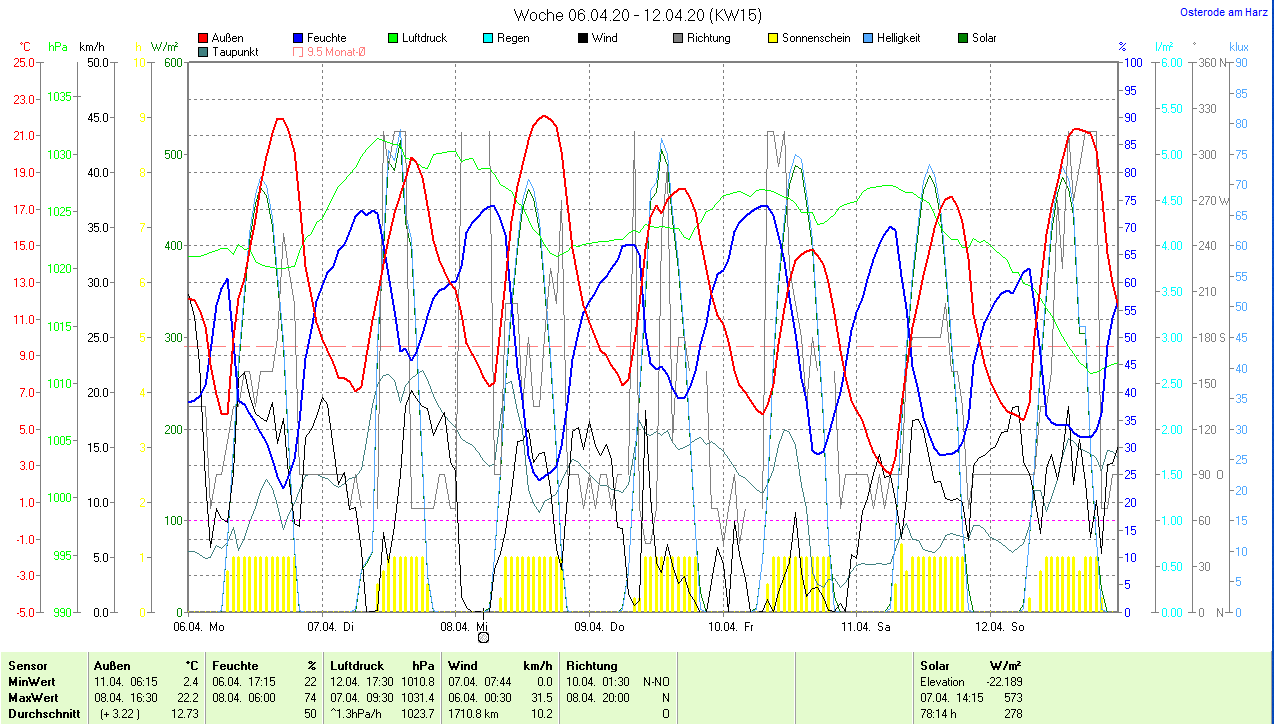Open the Osterode am Harz link
The image size is (1274, 724).
coord(1225,12)
